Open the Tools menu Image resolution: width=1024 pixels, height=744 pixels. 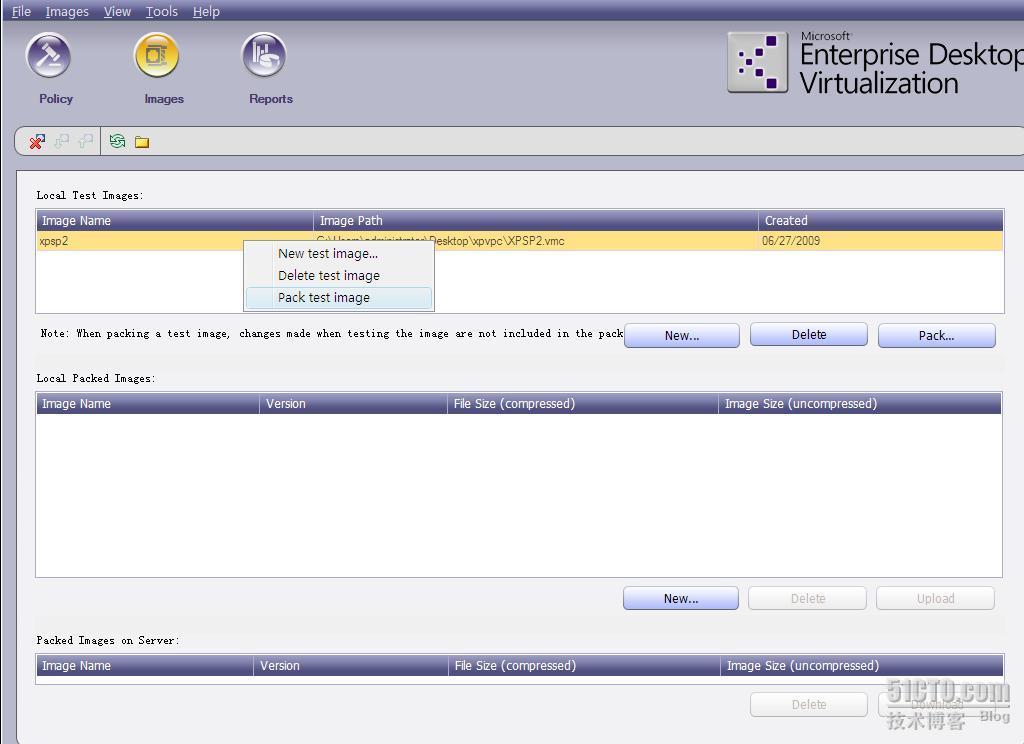click(162, 11)
